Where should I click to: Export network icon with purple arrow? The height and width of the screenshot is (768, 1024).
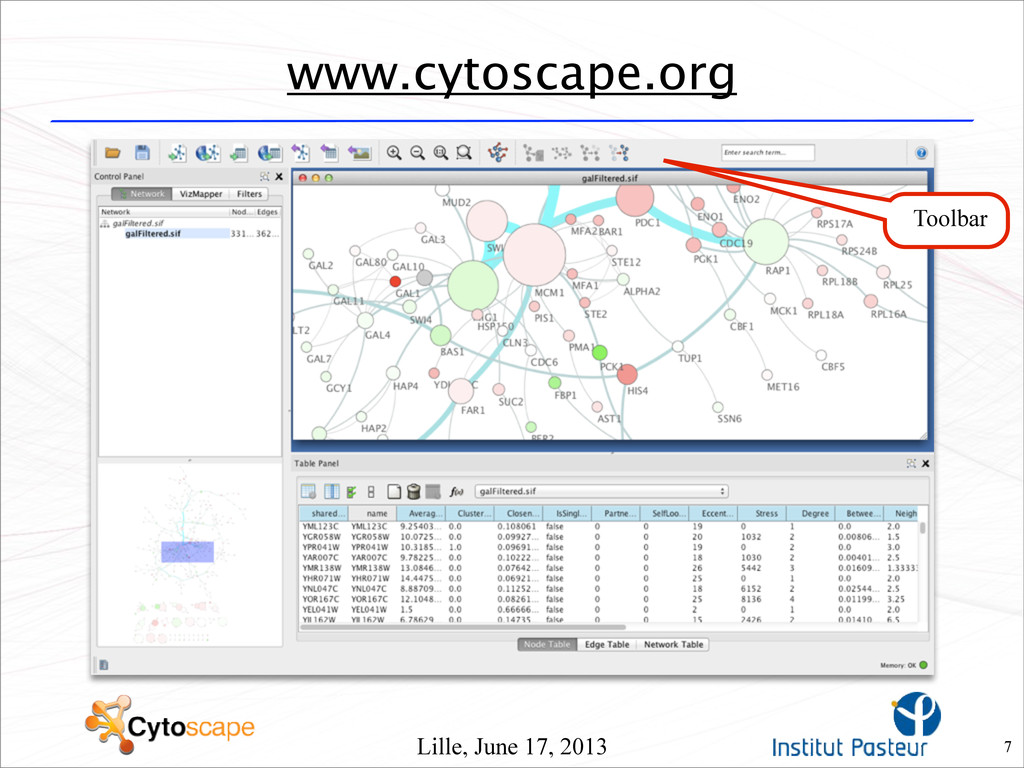coord(300,153)
